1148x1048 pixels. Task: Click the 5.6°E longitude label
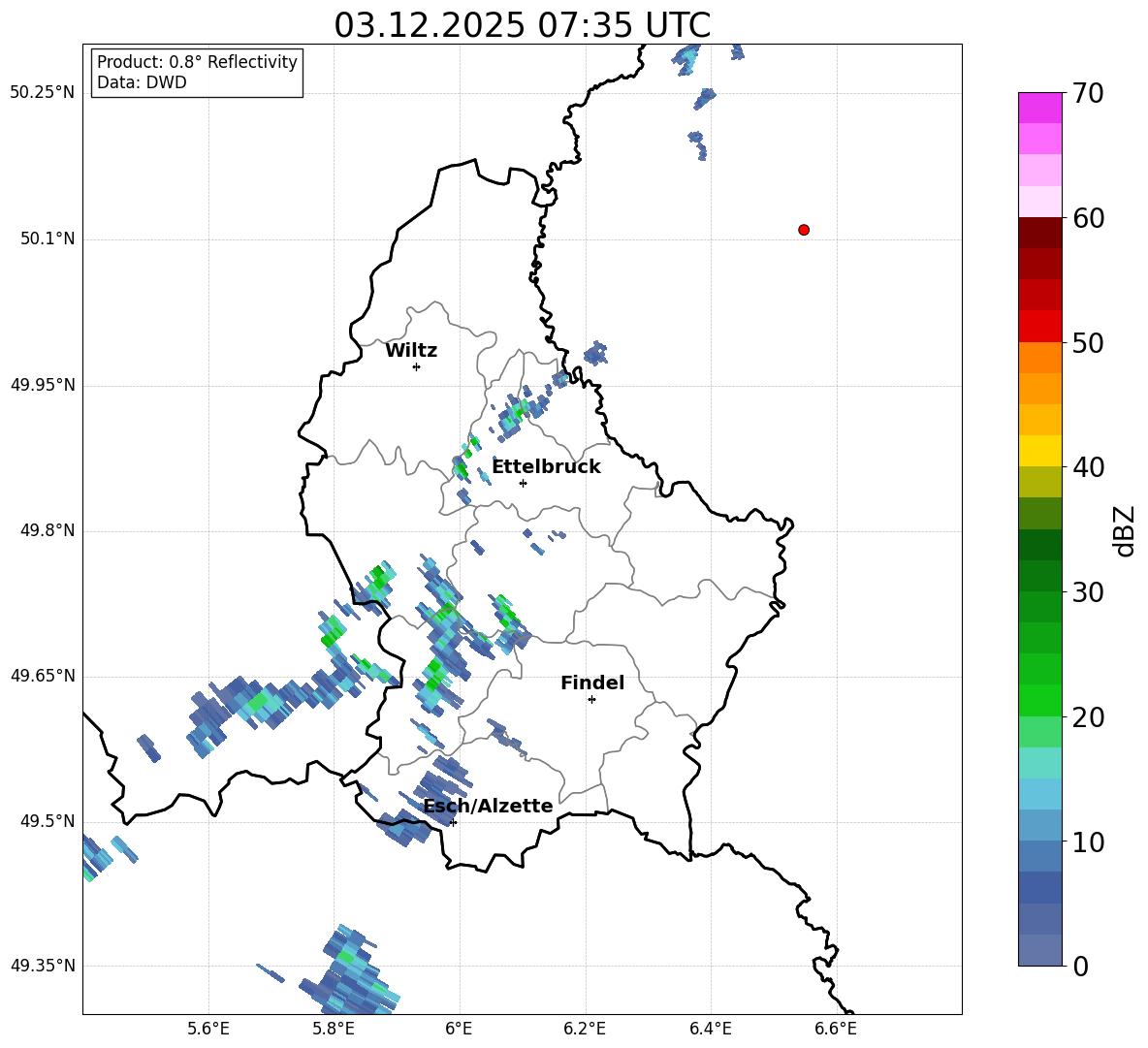tap(208, 1029)
